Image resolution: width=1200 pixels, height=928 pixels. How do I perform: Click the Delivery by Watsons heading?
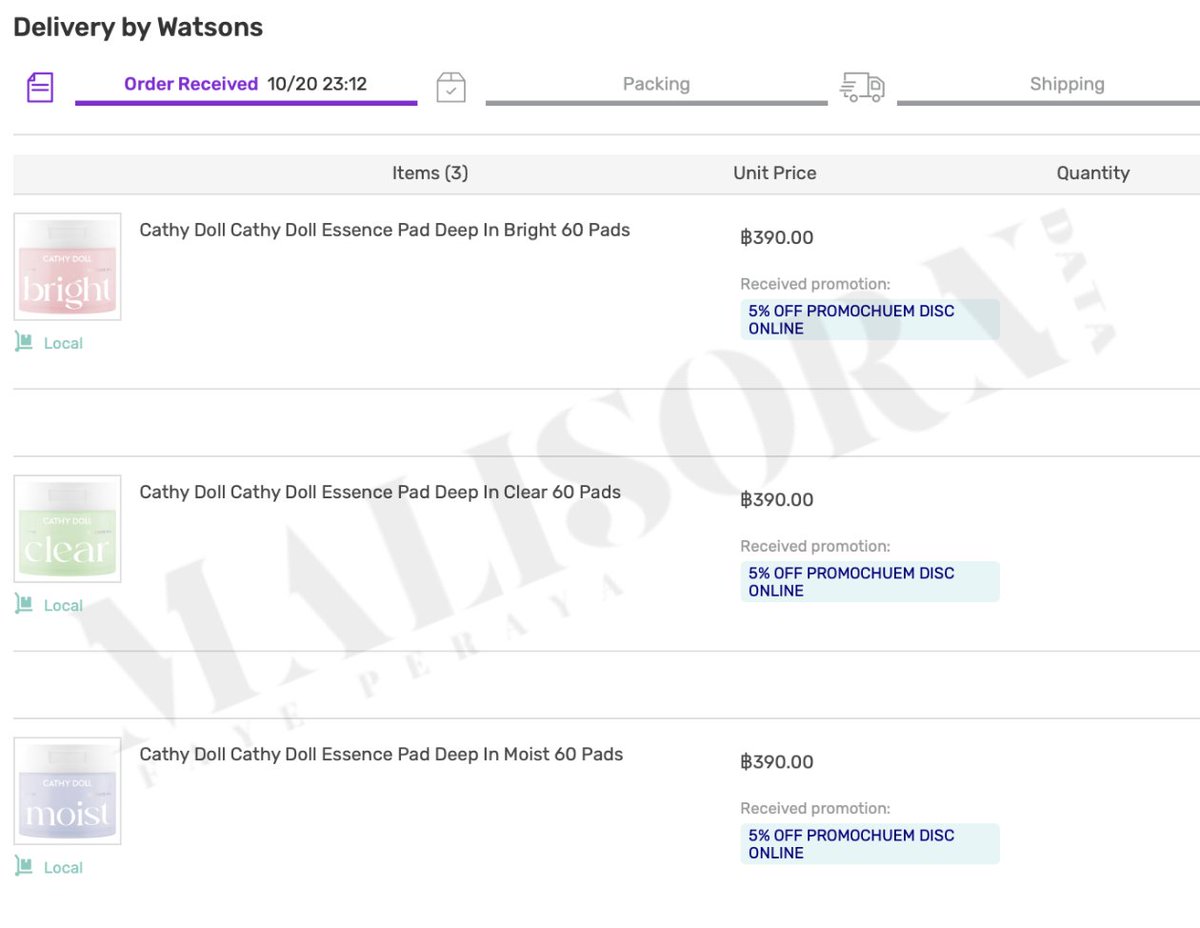pyautogui.click(x=138, y=27)
